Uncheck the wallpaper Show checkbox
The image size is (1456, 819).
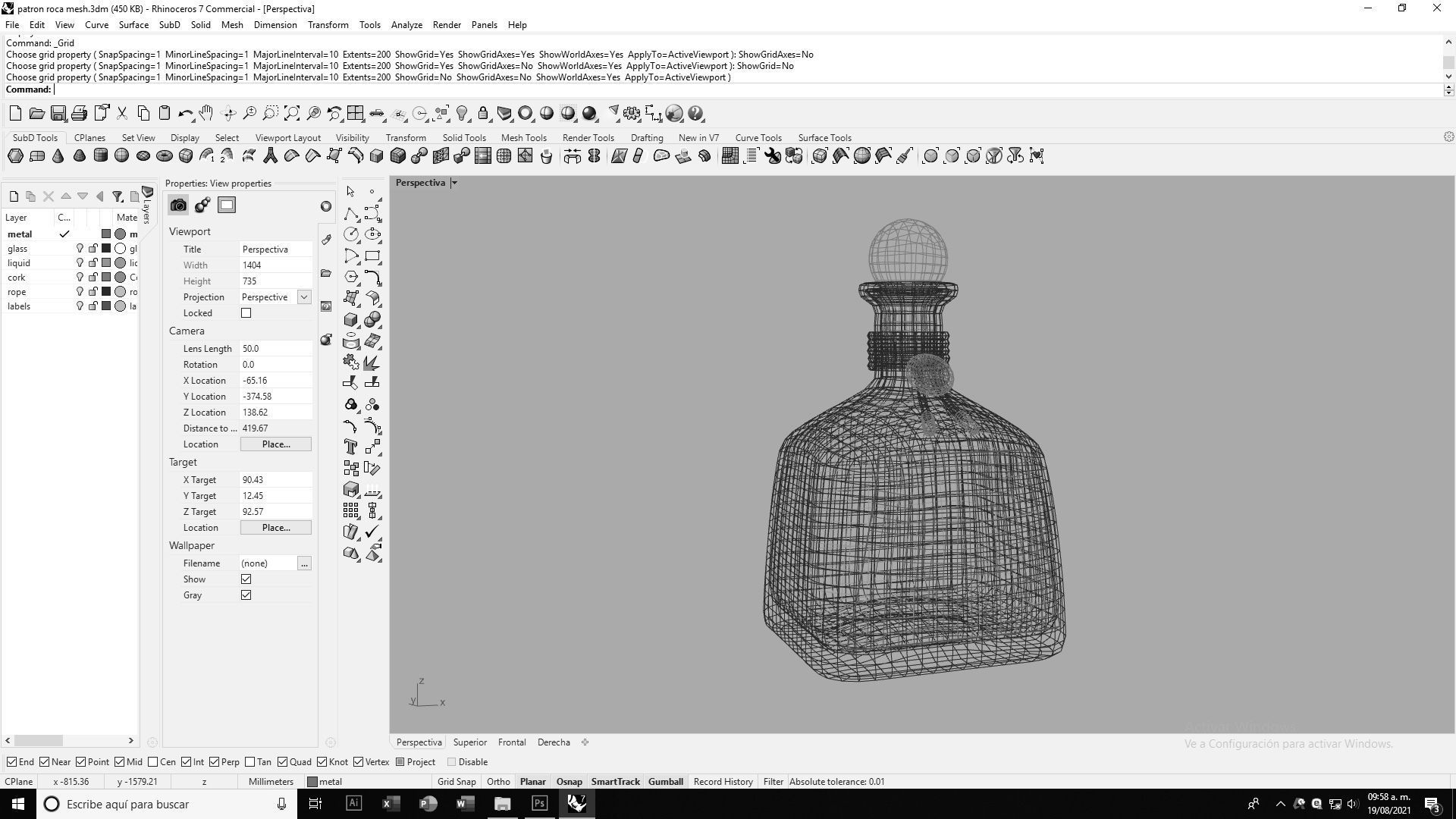(x=246, y=579)
